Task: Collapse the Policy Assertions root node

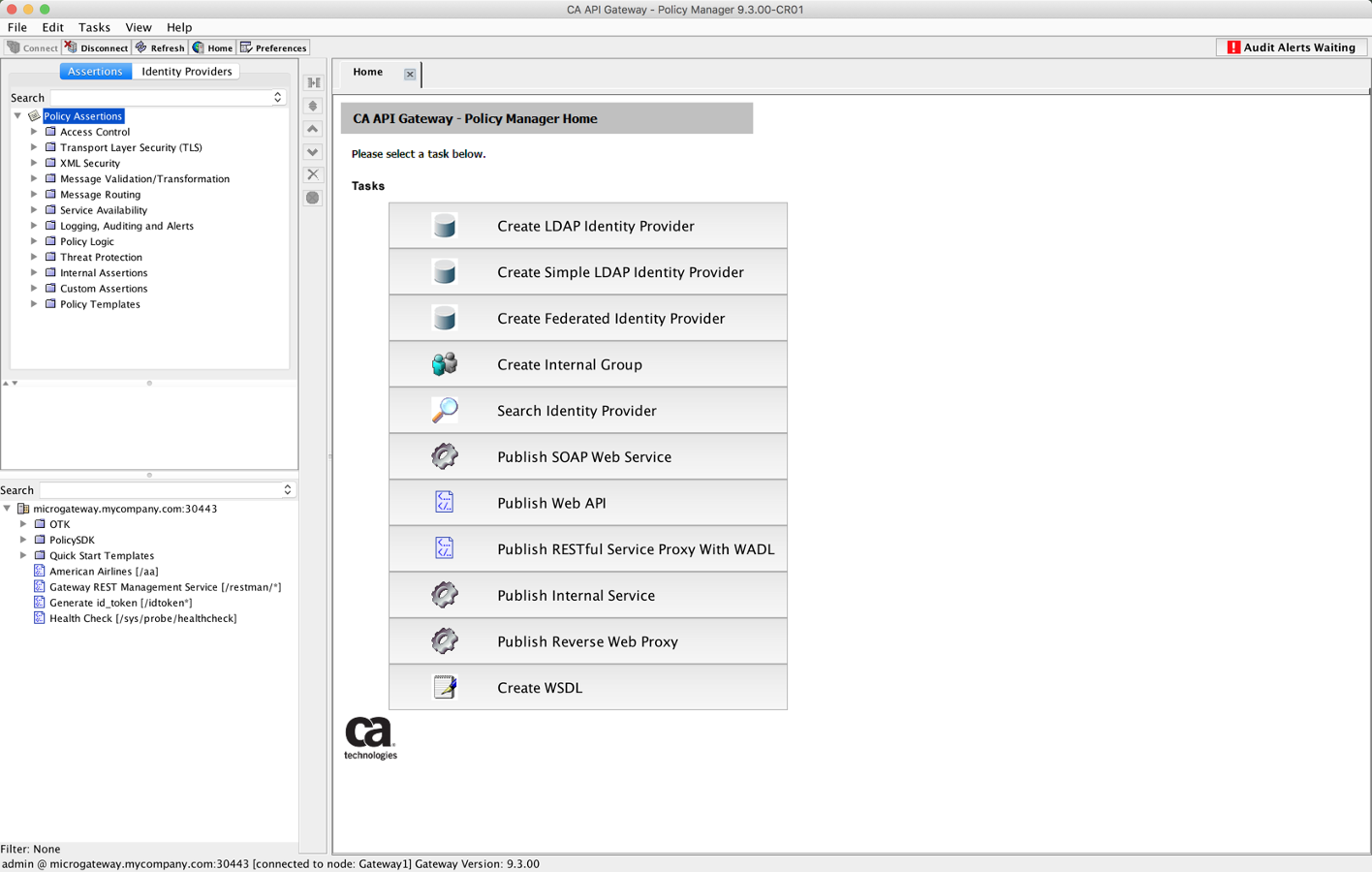Action: click(x=17, y=116)
